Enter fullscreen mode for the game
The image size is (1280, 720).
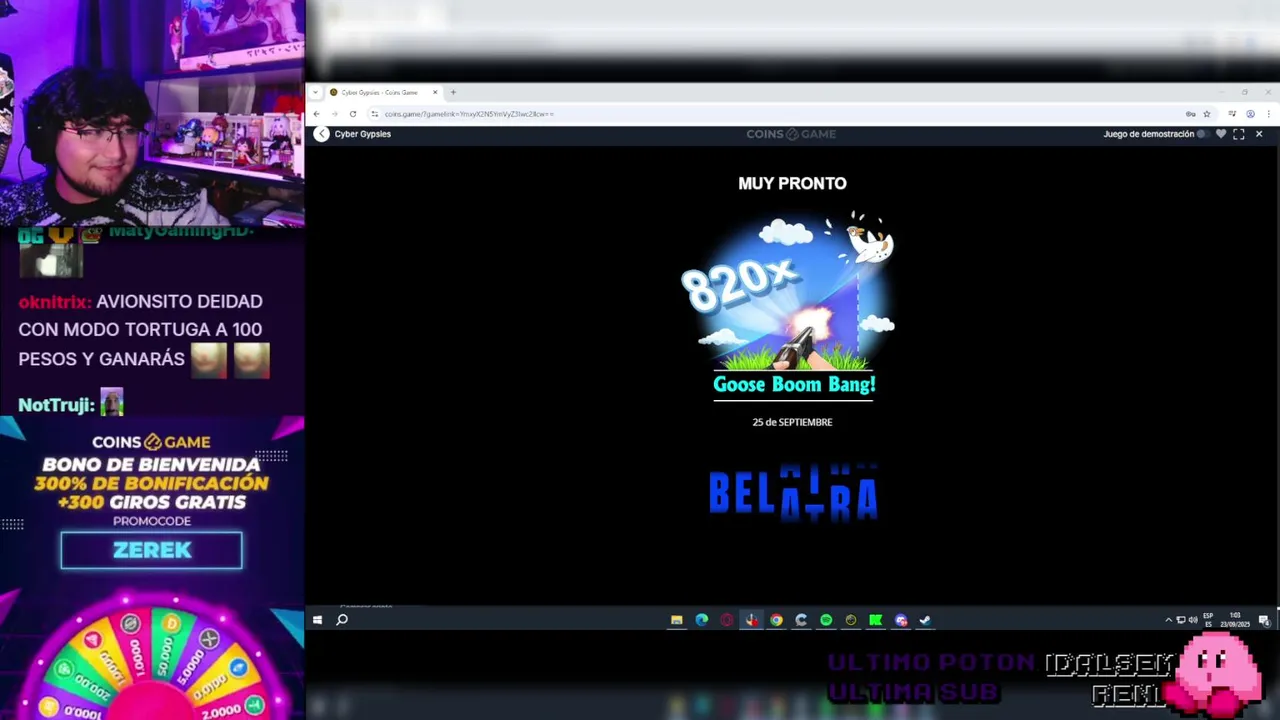coord(1238,134)
